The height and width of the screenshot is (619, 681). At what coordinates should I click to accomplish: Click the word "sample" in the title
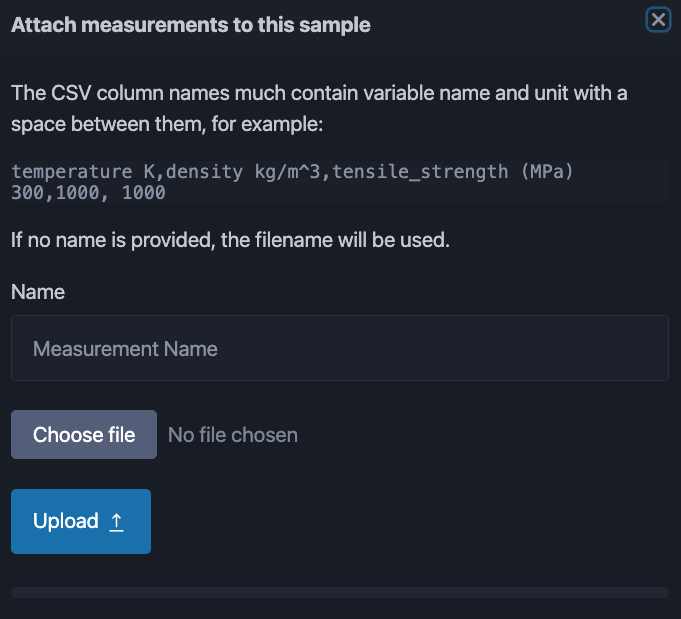pos(339,25)
